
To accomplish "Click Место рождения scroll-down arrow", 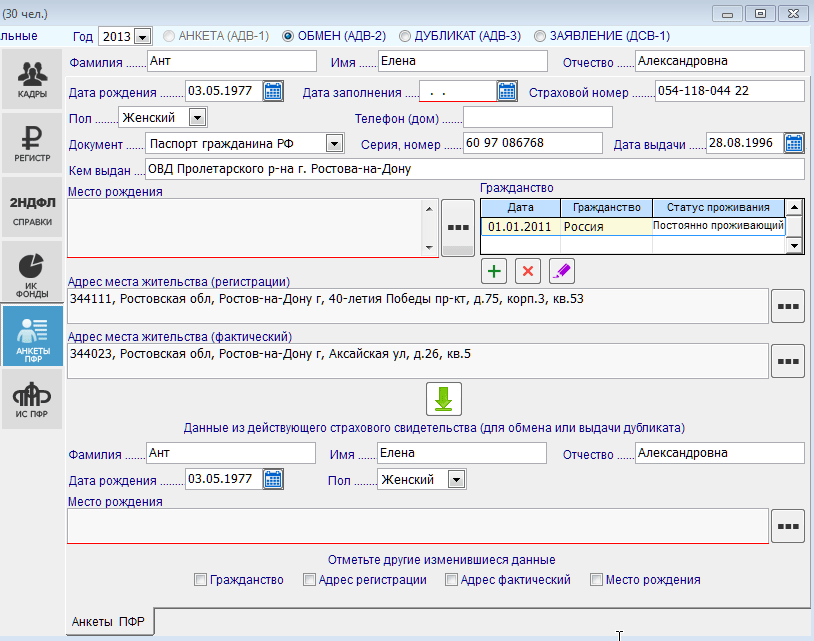I will (x=429, y=248).
